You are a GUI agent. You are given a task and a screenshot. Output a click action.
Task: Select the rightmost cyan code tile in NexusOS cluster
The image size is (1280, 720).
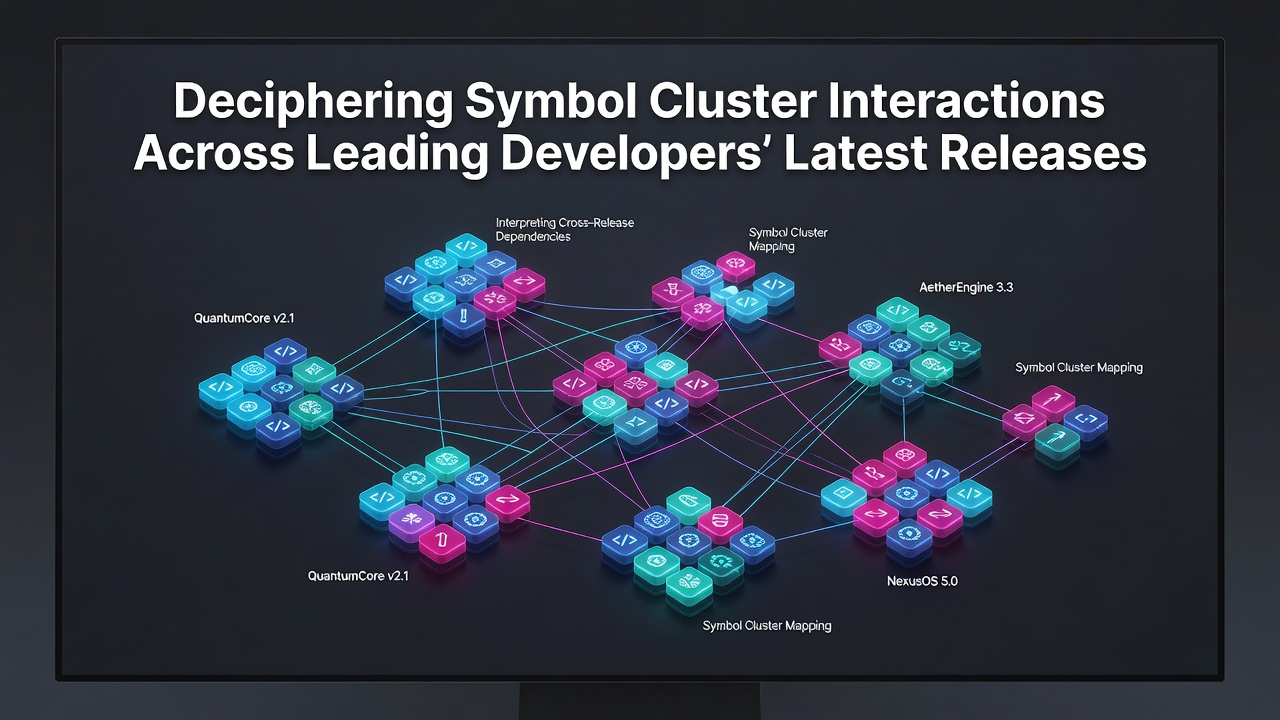point(969,495)
